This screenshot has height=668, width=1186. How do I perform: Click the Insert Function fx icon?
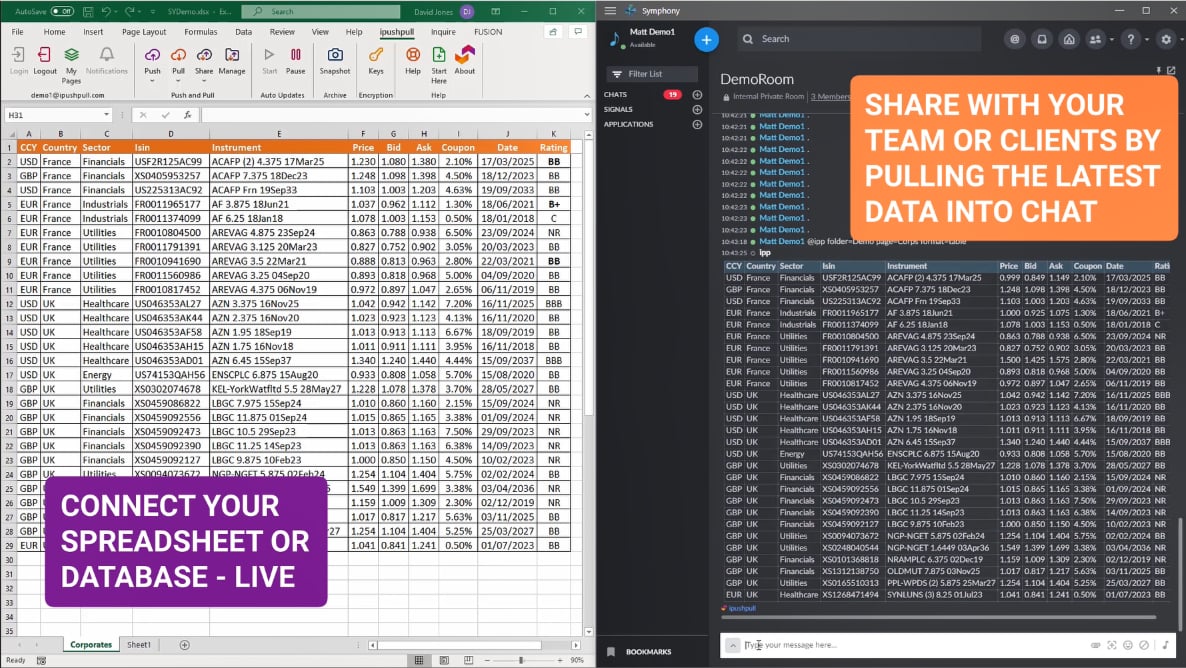pyautogui.click(x=188, y=115)
